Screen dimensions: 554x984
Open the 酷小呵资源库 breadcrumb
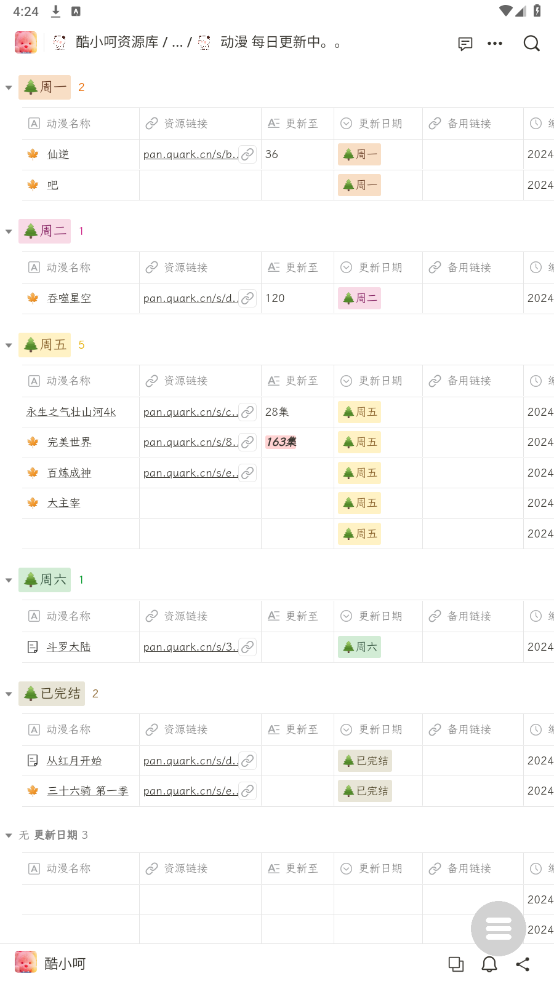point(117,43)
